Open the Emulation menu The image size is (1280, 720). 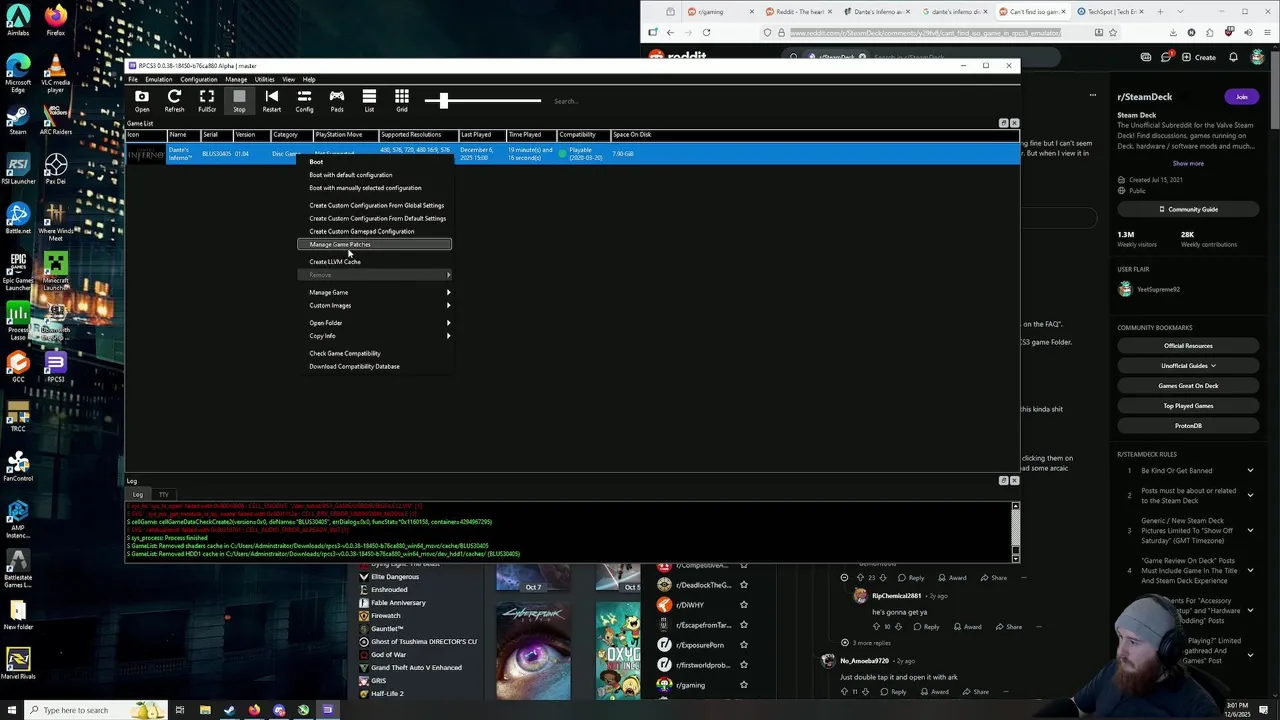point(159,79)
